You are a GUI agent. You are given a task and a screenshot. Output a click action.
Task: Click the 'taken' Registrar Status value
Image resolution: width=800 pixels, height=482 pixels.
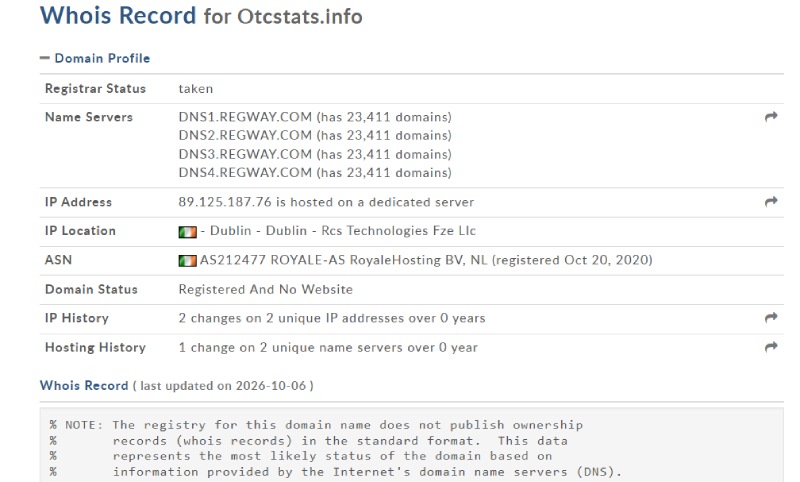195,89
